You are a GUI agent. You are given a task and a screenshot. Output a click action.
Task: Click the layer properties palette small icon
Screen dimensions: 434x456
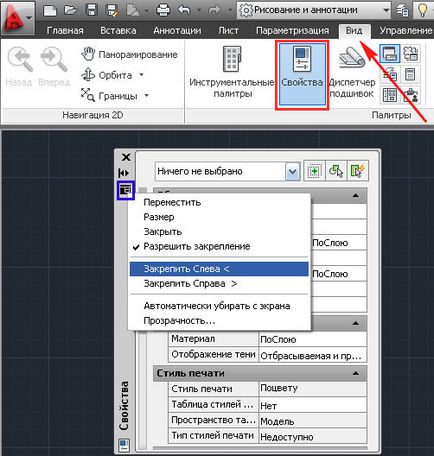pos(390,75)
